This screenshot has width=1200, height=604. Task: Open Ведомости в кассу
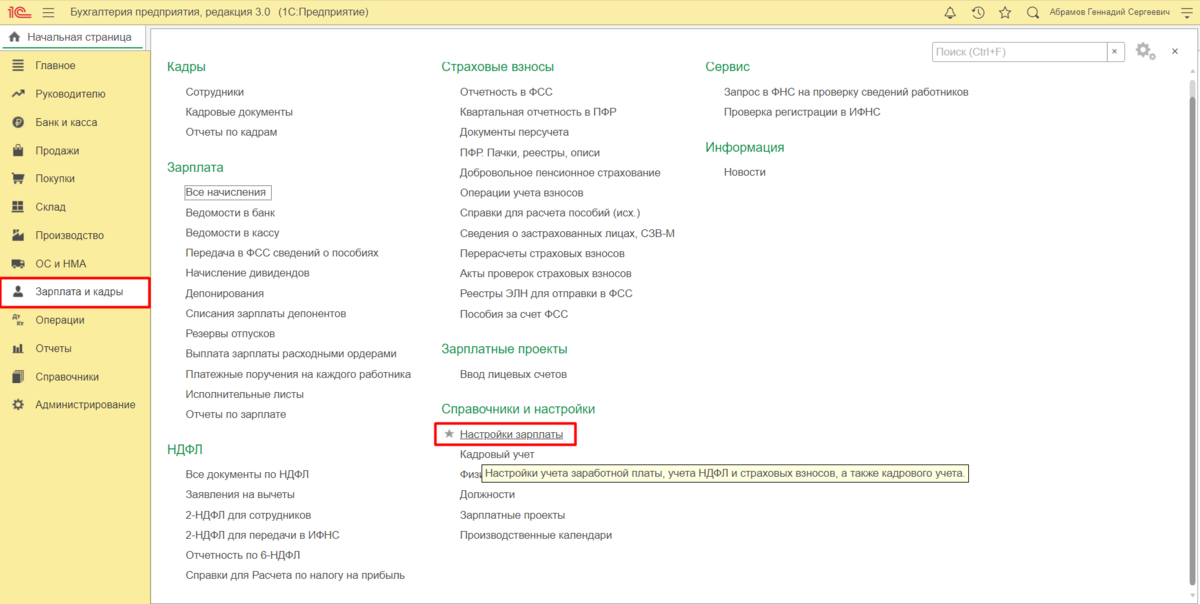[232, 233]
